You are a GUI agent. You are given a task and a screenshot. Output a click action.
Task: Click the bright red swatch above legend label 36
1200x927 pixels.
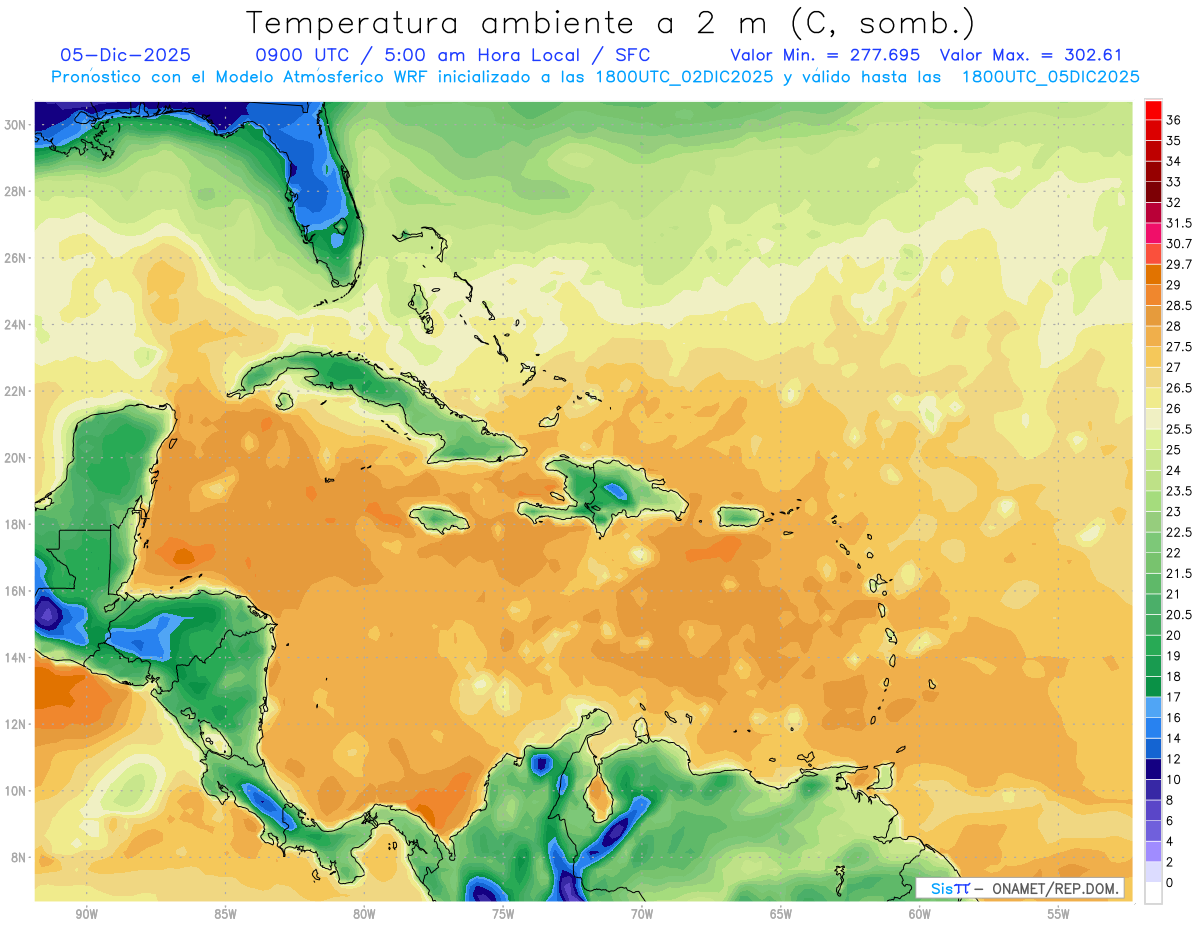point(1153,110)
